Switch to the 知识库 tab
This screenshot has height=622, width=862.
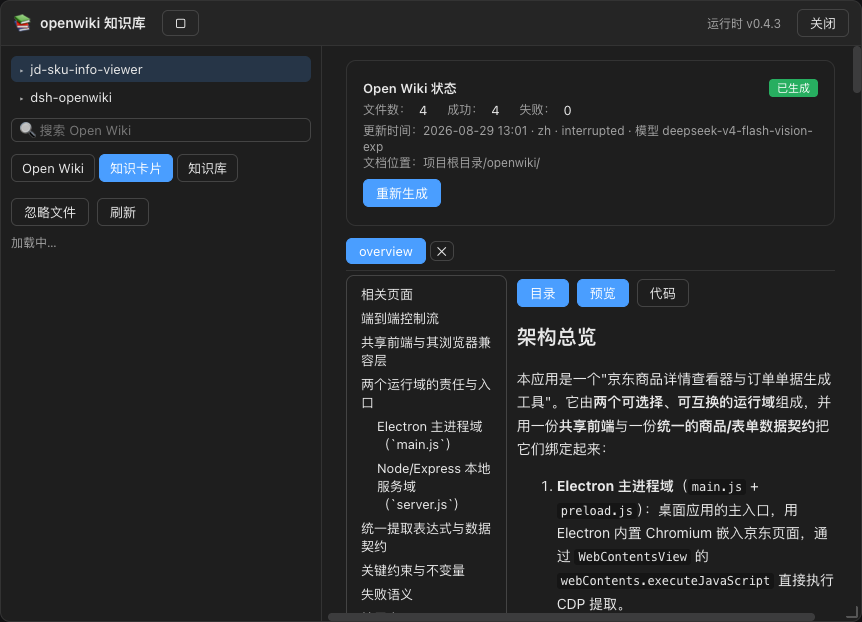[x=207, y=168]
